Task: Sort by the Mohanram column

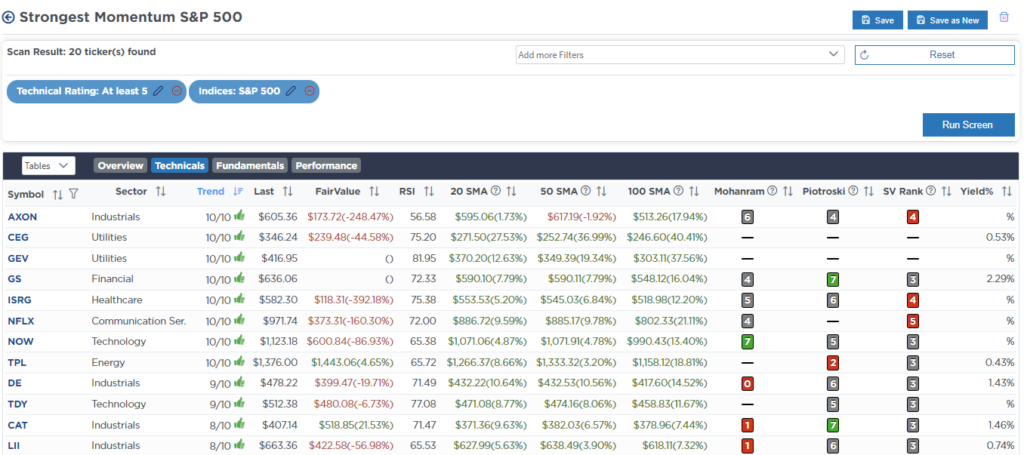Action: (x=788, y=191)
